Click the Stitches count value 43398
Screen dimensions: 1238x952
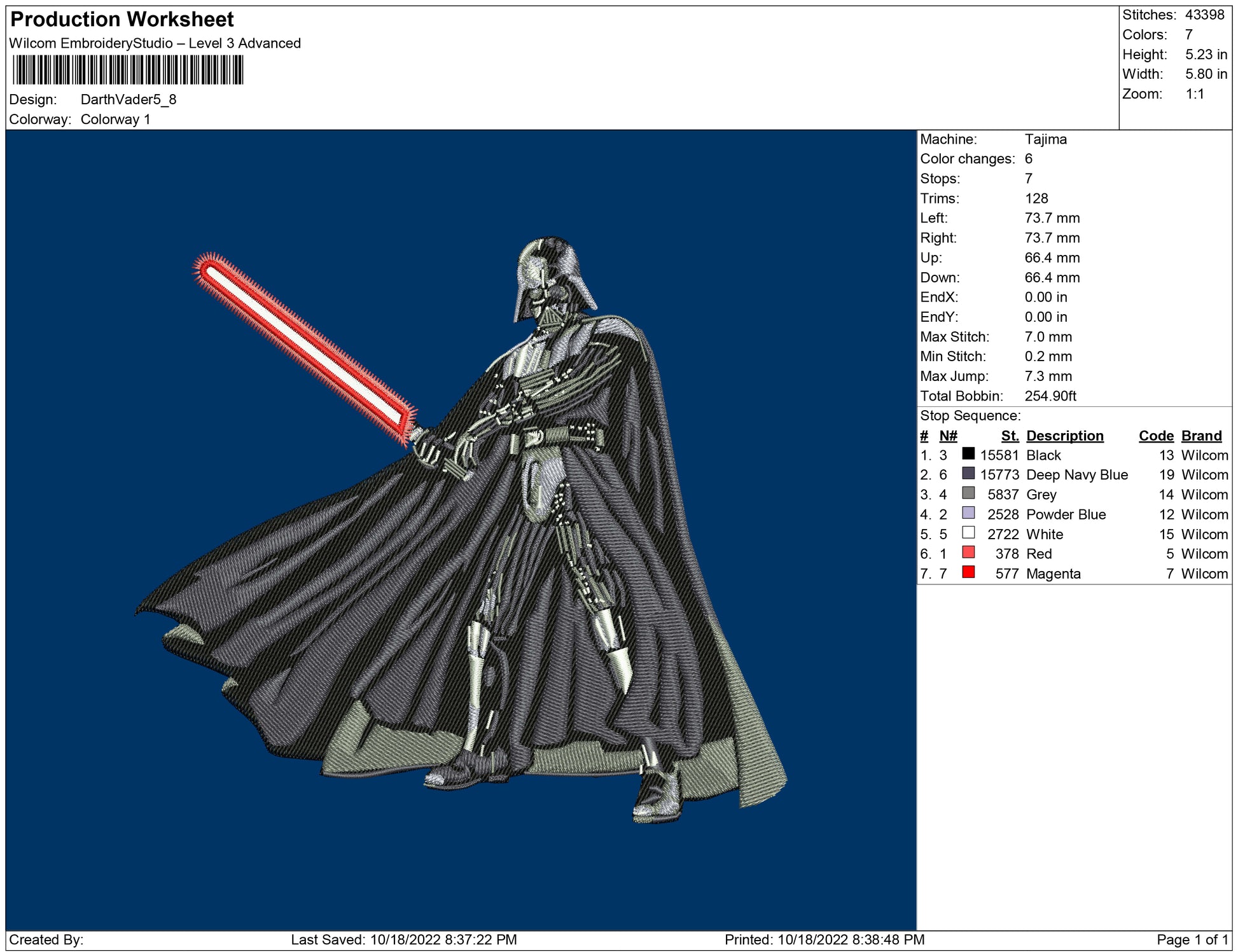1204,15
